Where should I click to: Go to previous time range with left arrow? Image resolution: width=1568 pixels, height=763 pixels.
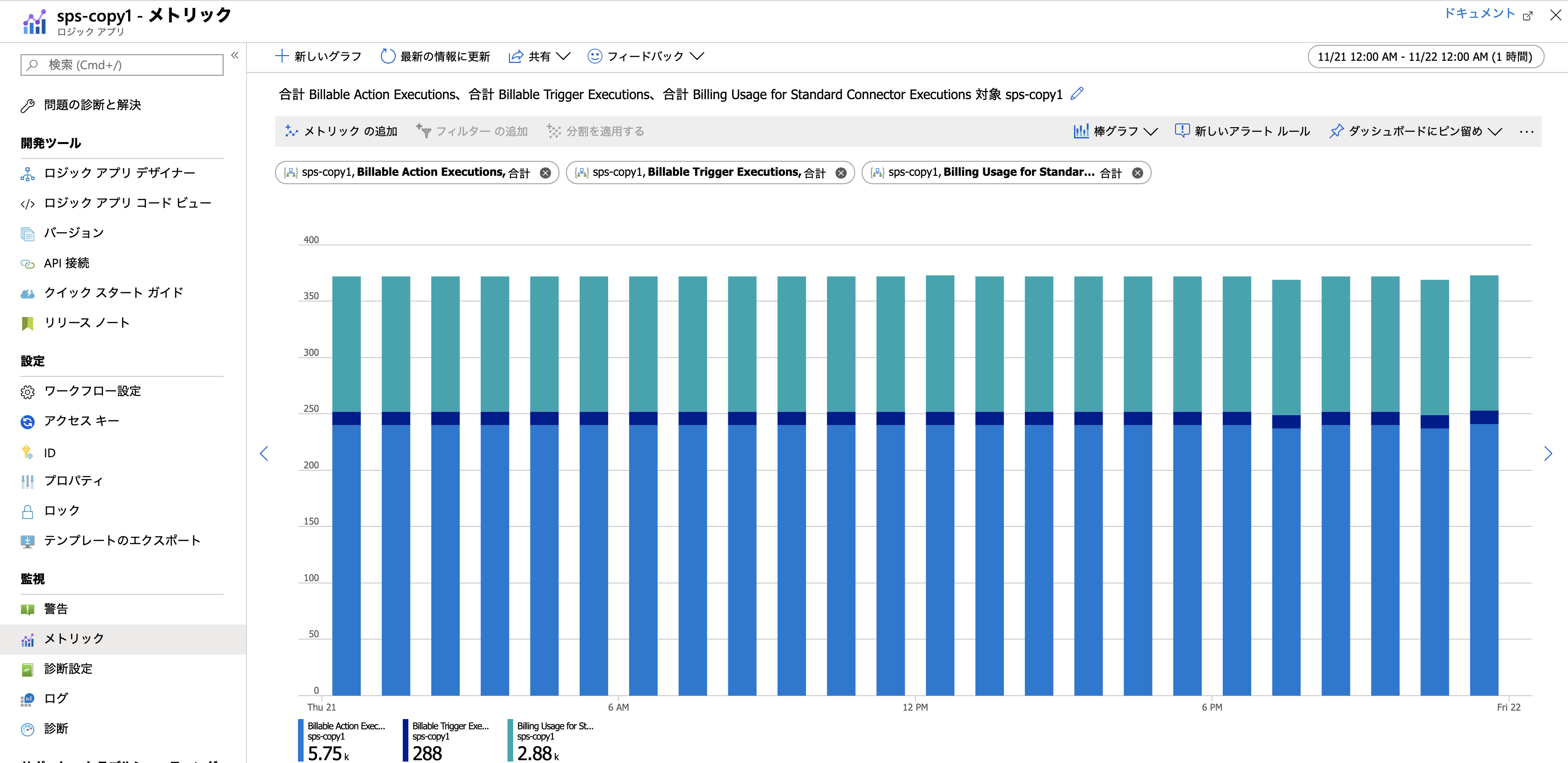pos(264,453)
